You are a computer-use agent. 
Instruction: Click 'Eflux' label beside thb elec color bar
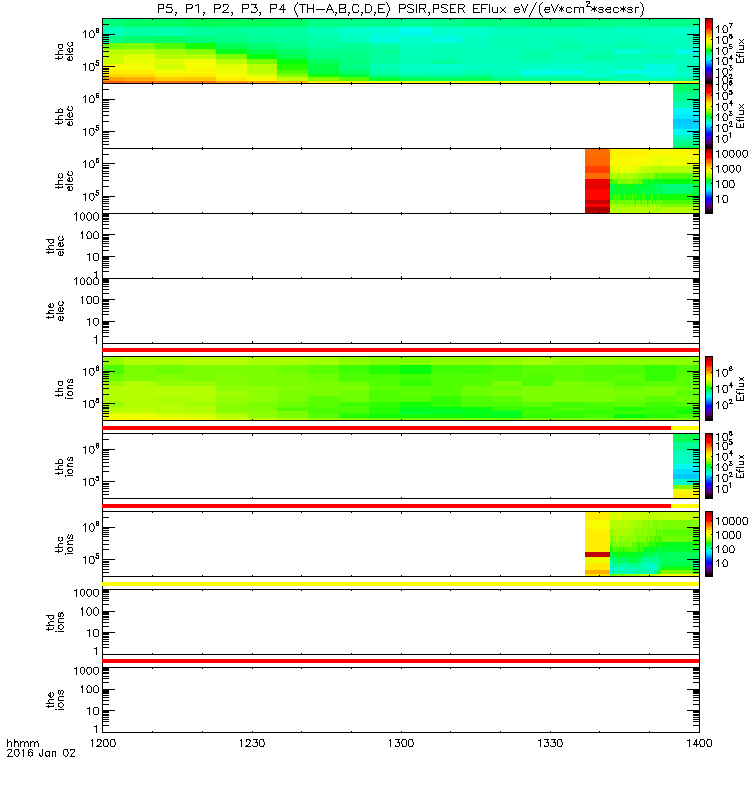click(x=740, y=116)
